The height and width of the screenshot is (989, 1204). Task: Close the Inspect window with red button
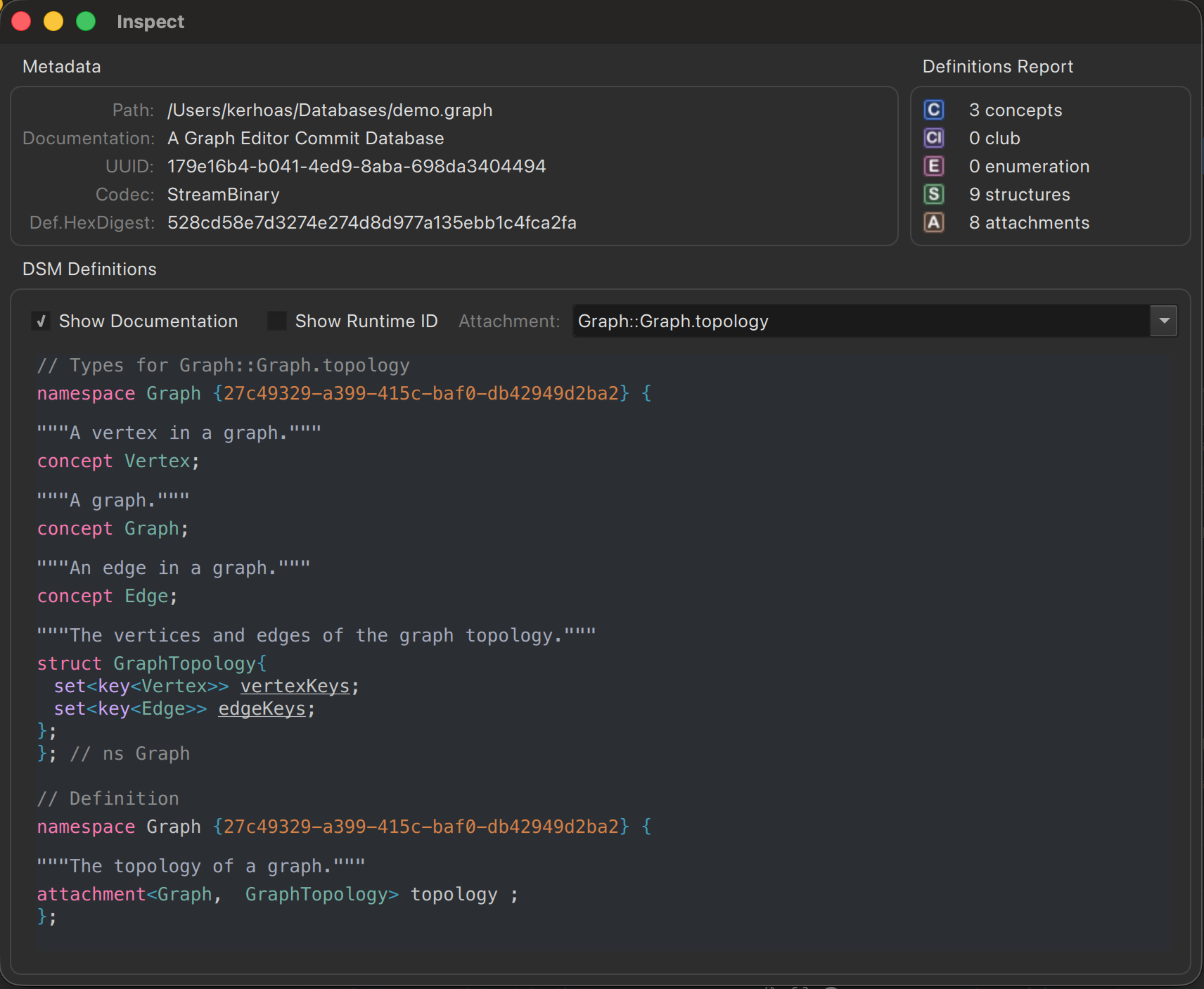(21, 21)
